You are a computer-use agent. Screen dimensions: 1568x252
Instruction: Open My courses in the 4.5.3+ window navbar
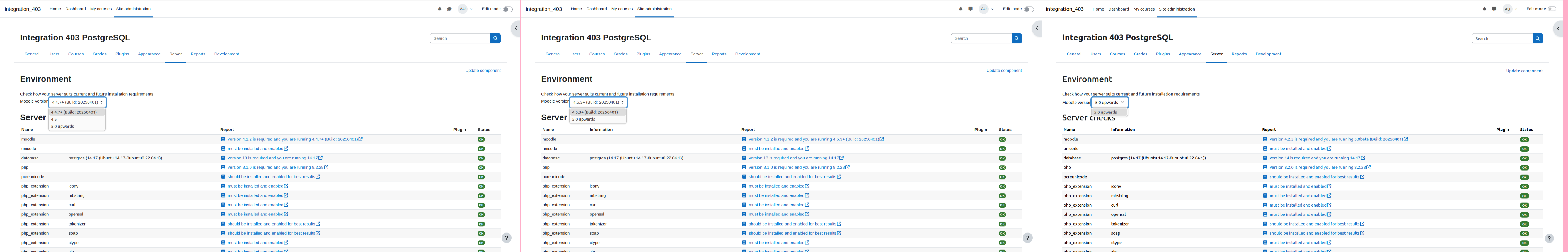[x=622, y=9]
